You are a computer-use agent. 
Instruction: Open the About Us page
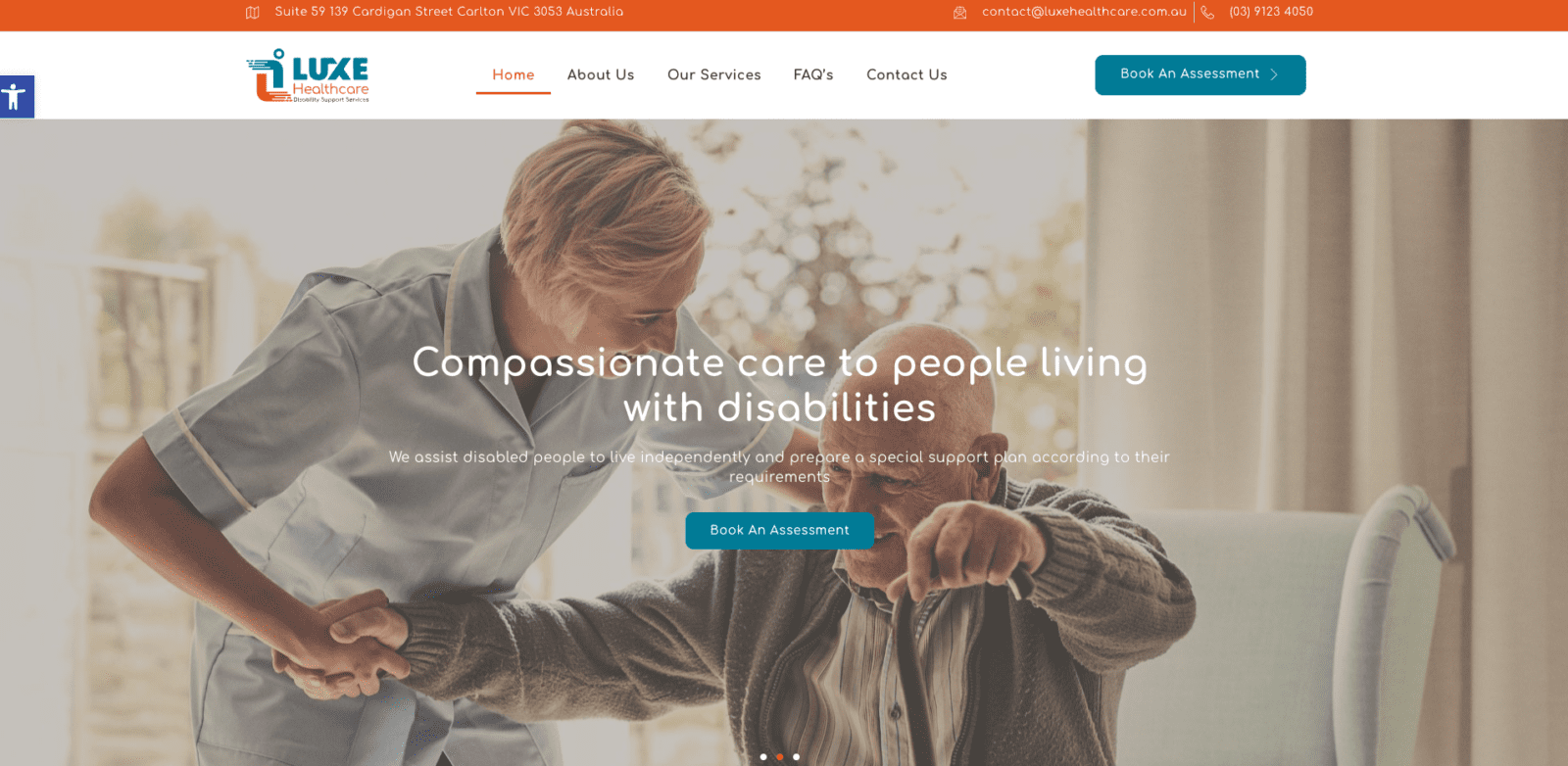click(x=601, y=74)
